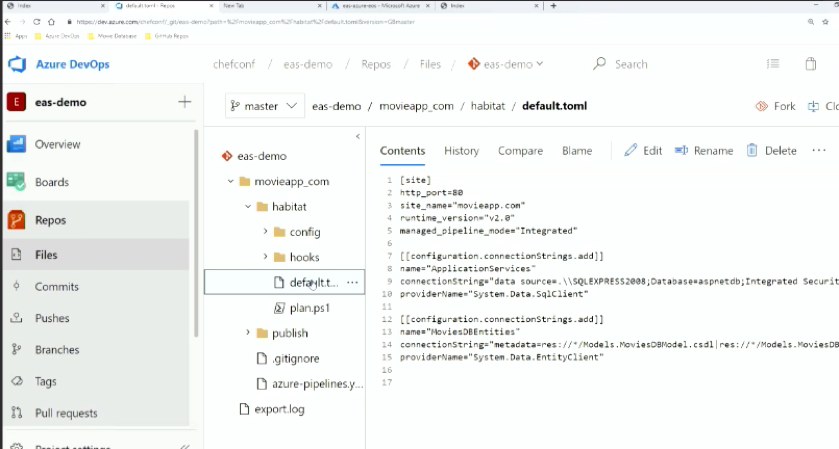Click code line 'name="MoviesDBEntities"'

(460, 332)
